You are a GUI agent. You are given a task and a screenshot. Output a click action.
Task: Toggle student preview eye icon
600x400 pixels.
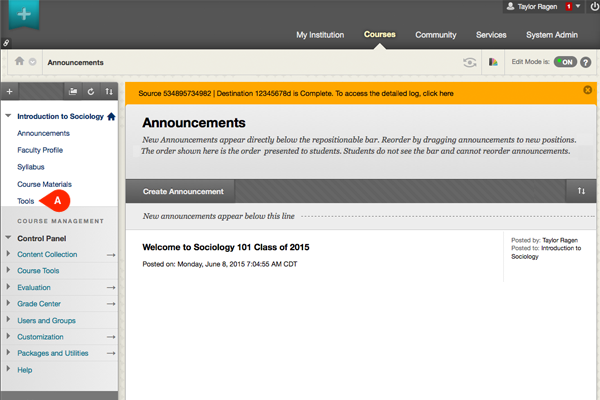coord(469,62)
